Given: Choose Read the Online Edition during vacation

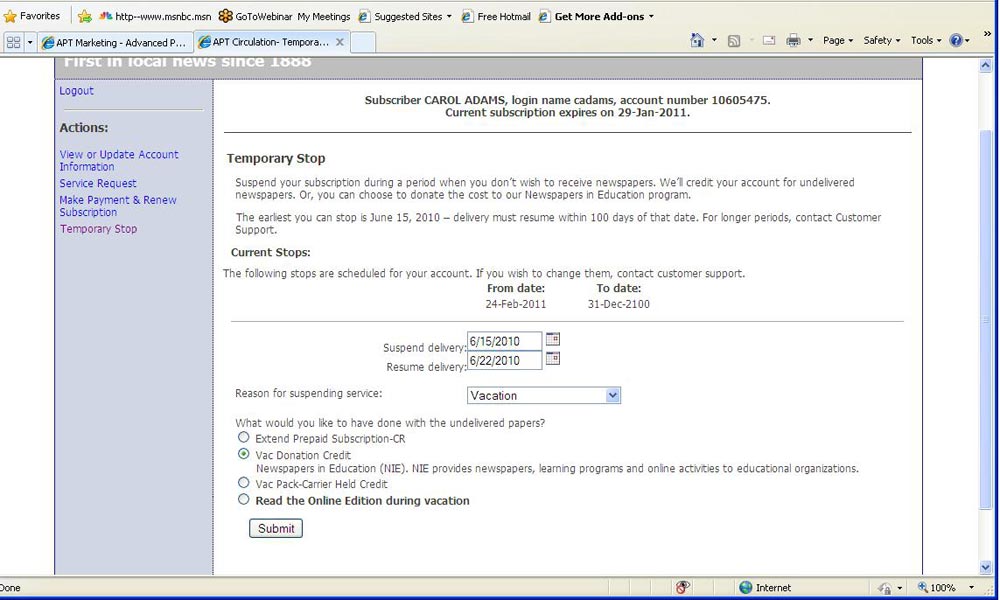Looking at the screenshot, I should [244, 500].
